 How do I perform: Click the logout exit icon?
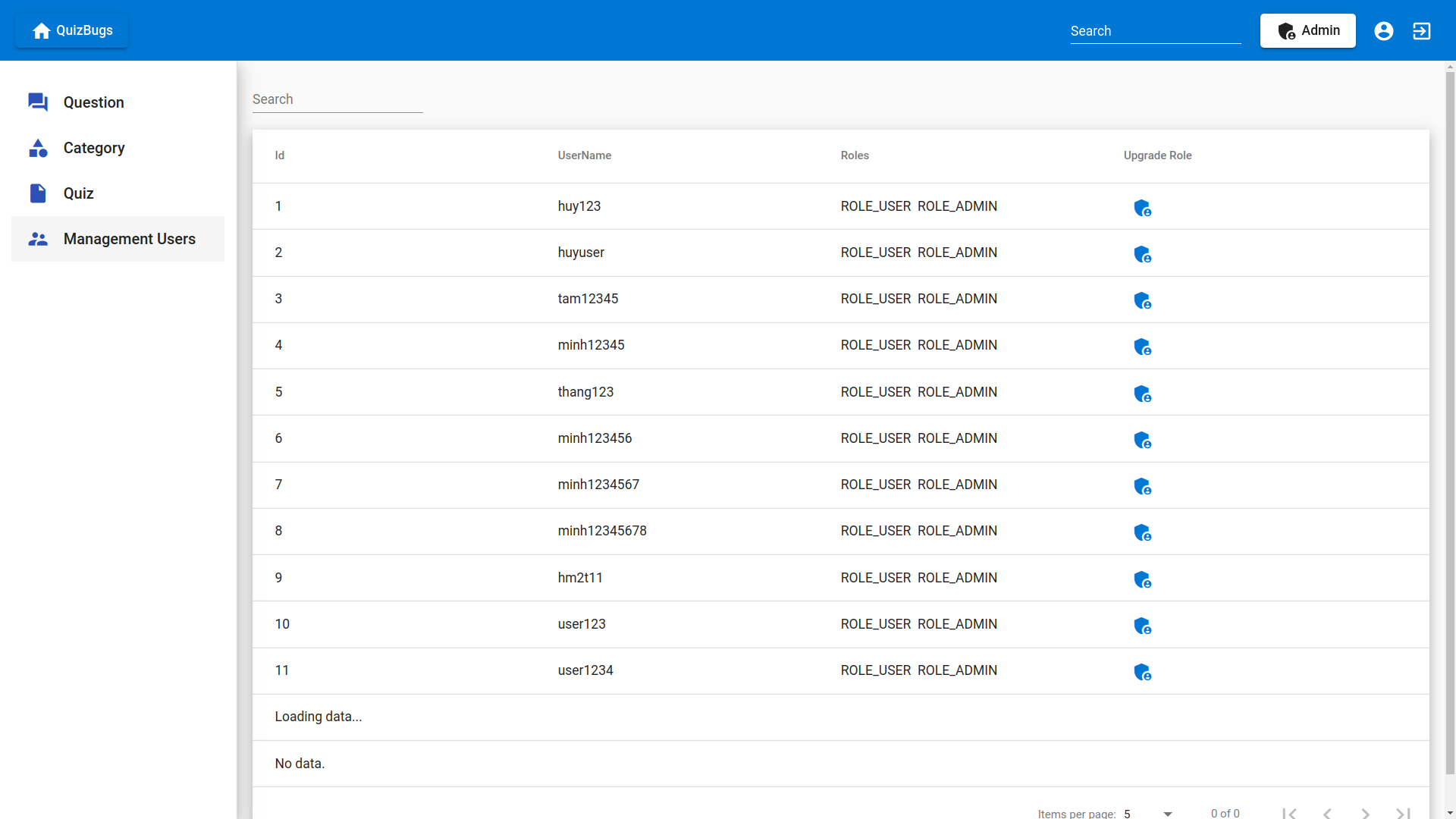[1422, 30]
